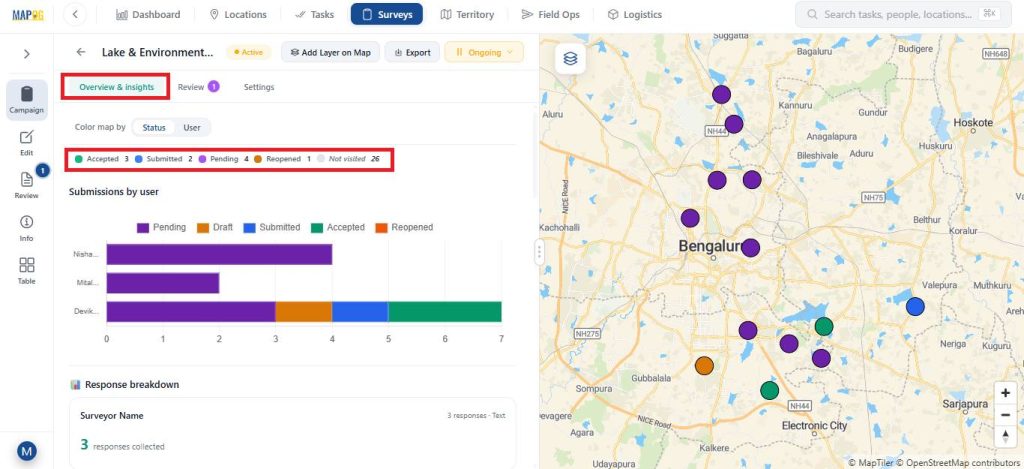Toggle the Submitted series in the chart legend
The image size is (1024, 469).
(272, 227)
